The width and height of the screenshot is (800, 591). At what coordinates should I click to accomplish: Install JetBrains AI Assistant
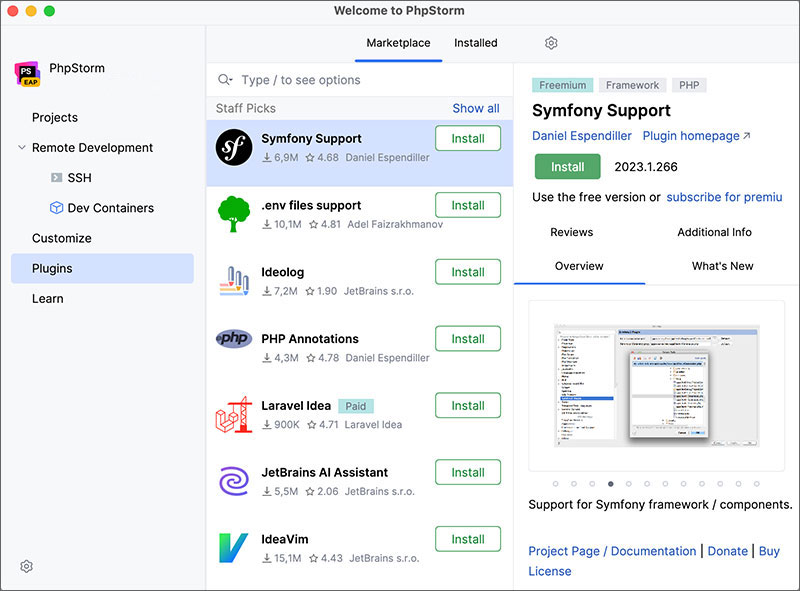coord(468,473)
